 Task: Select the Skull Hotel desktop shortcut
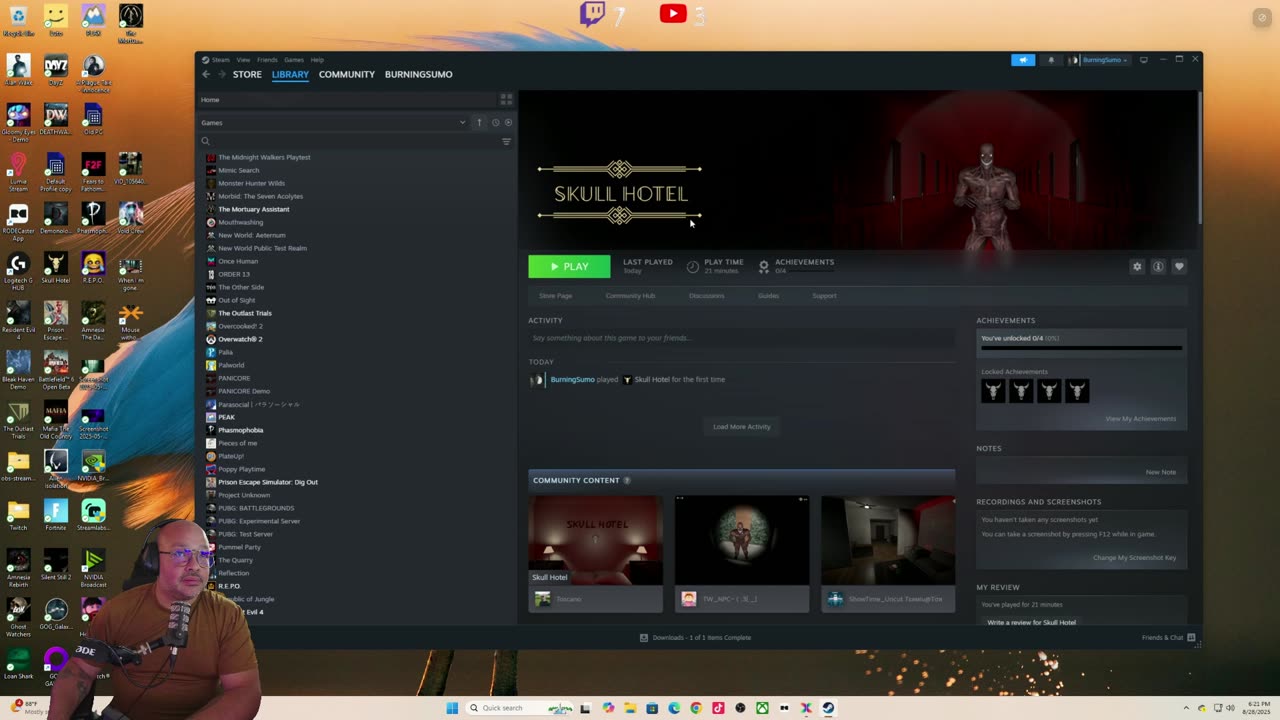coord(56,268)
